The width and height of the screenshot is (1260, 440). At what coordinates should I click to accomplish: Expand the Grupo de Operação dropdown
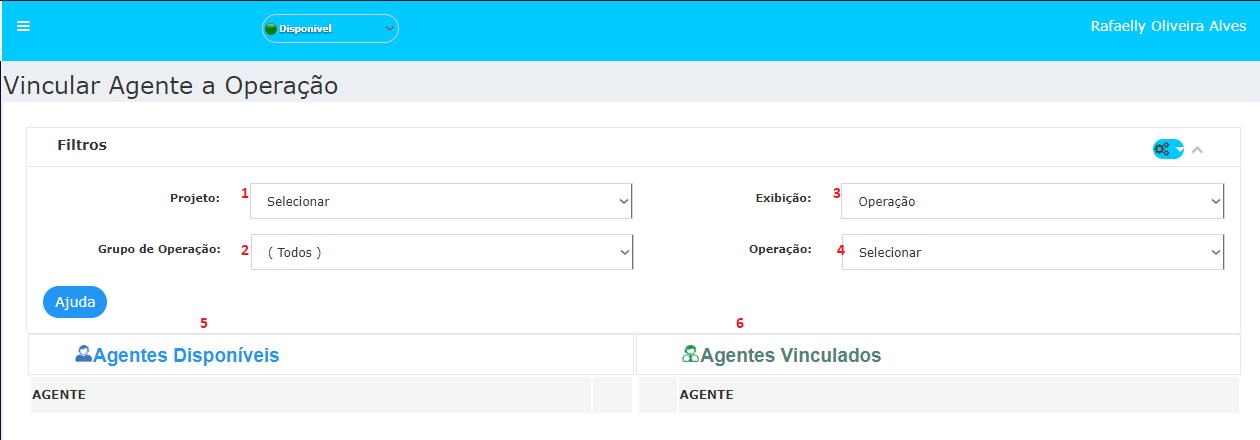tap(441, 252)
